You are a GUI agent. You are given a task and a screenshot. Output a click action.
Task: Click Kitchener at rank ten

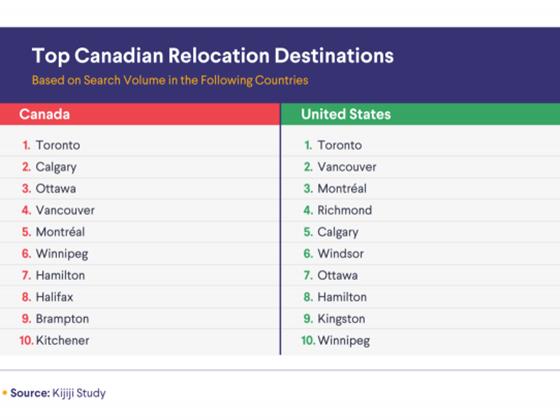click(62, 340)
